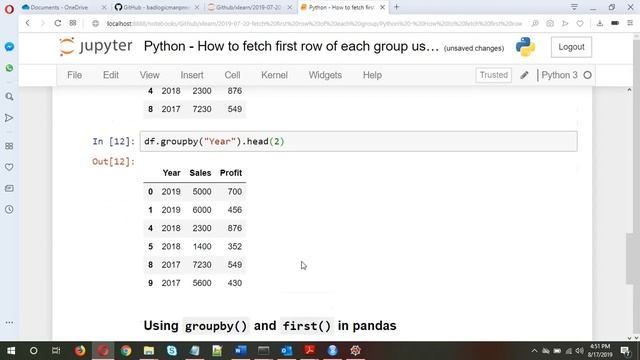Open the Kernel menu
Viewport: 640px width, 360px height.
tap(274, 75)
